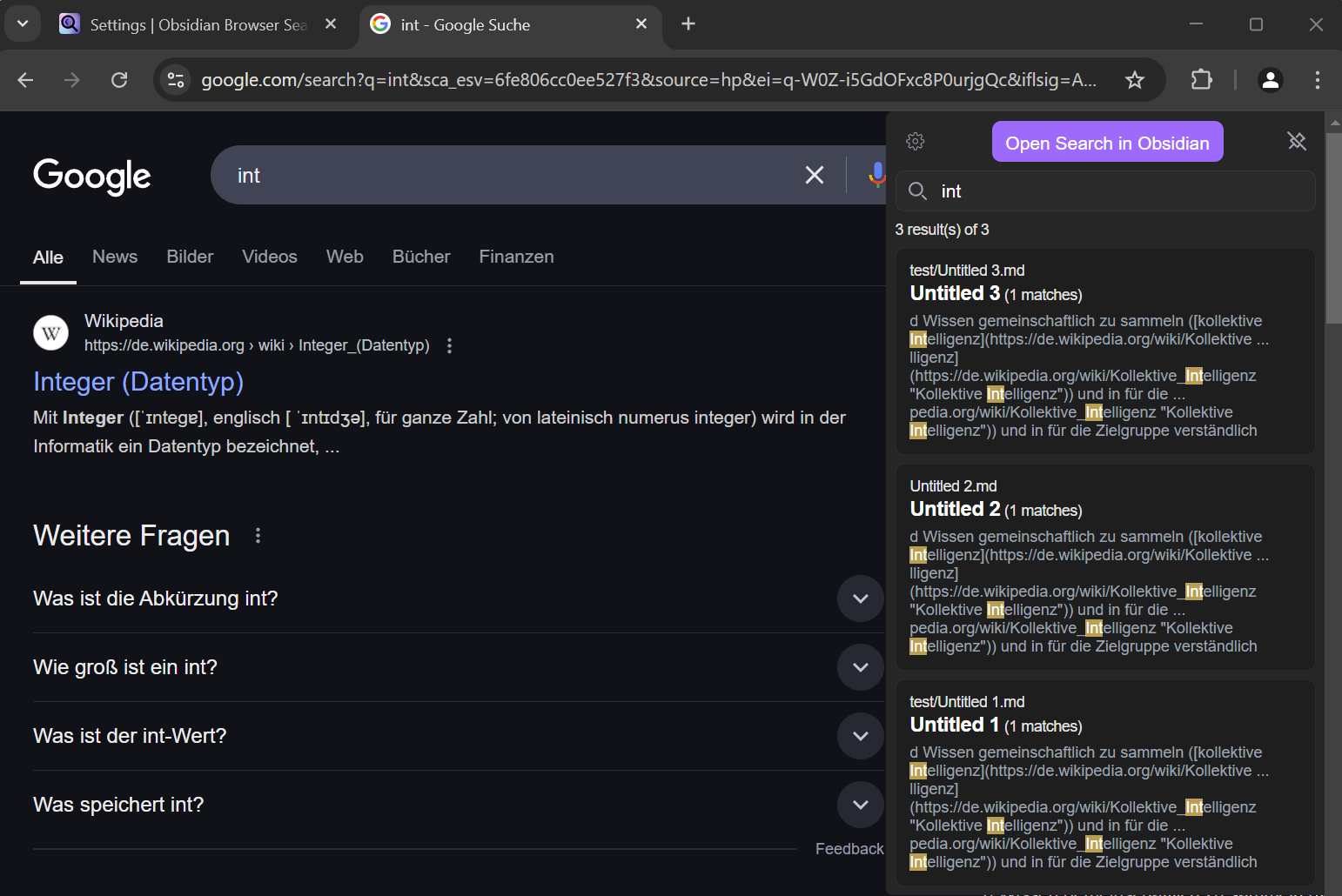The height and width of the screenshot is (896, 1342).
Task: Open the Obsidian panel settings gear
Action: [x=915, y=141]
